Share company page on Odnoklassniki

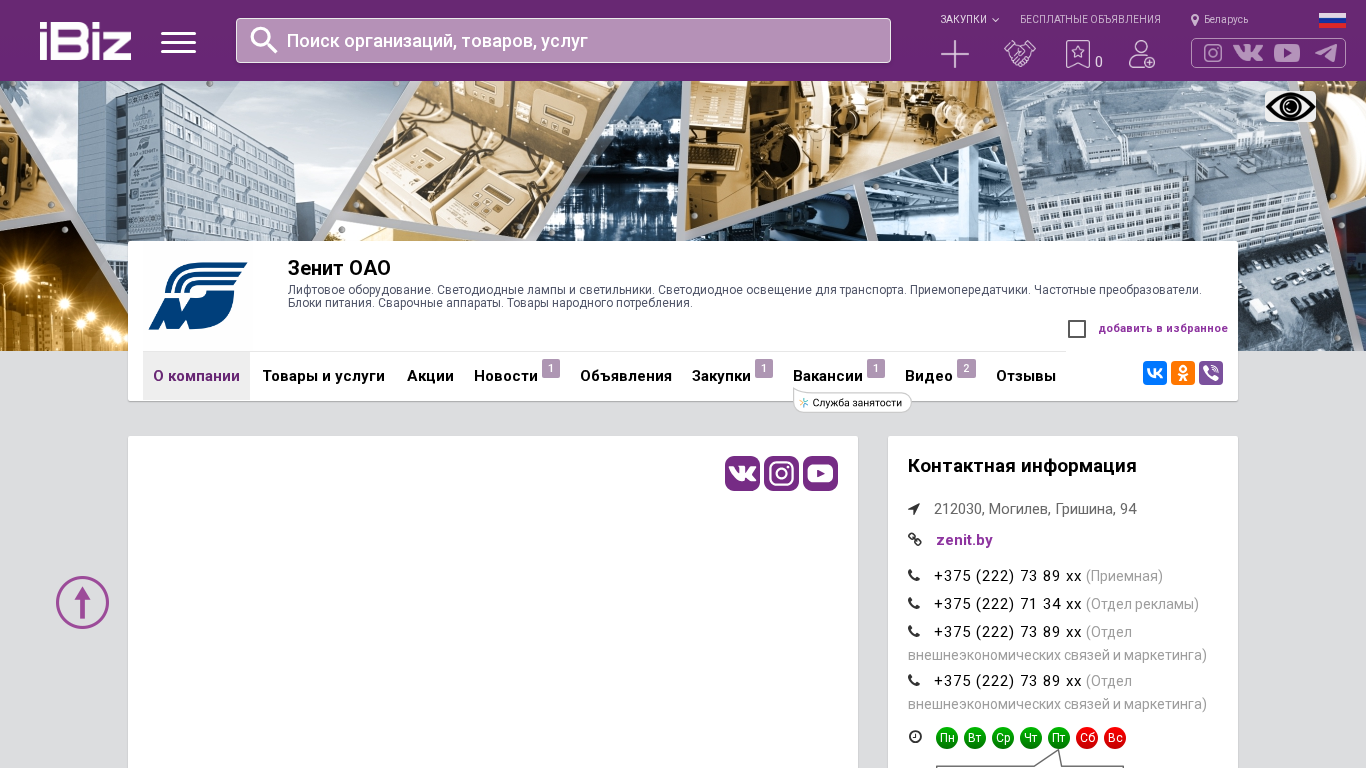(x=1183, y=373)
